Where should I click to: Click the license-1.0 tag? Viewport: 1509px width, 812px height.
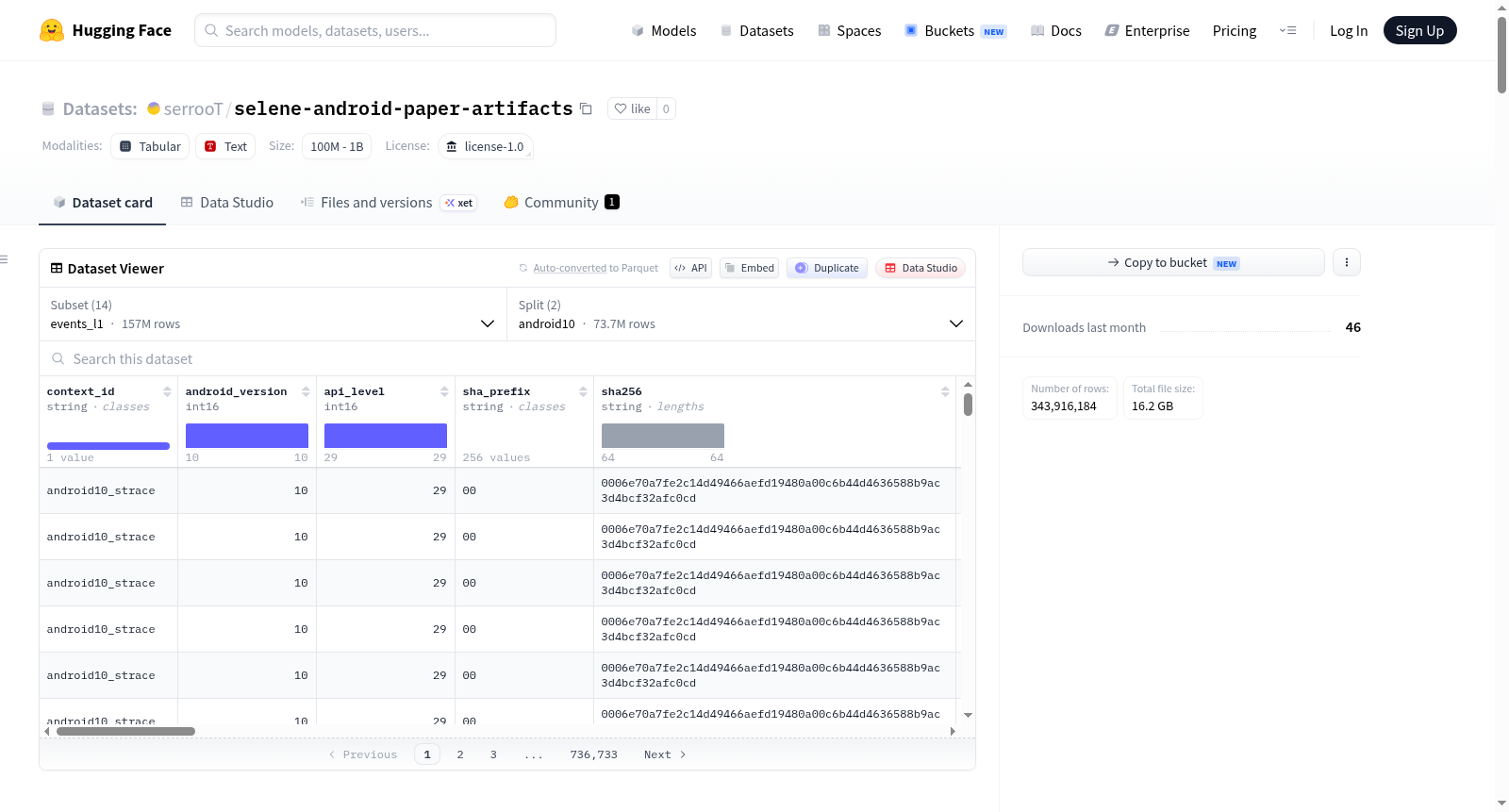(x=486, y=146)
